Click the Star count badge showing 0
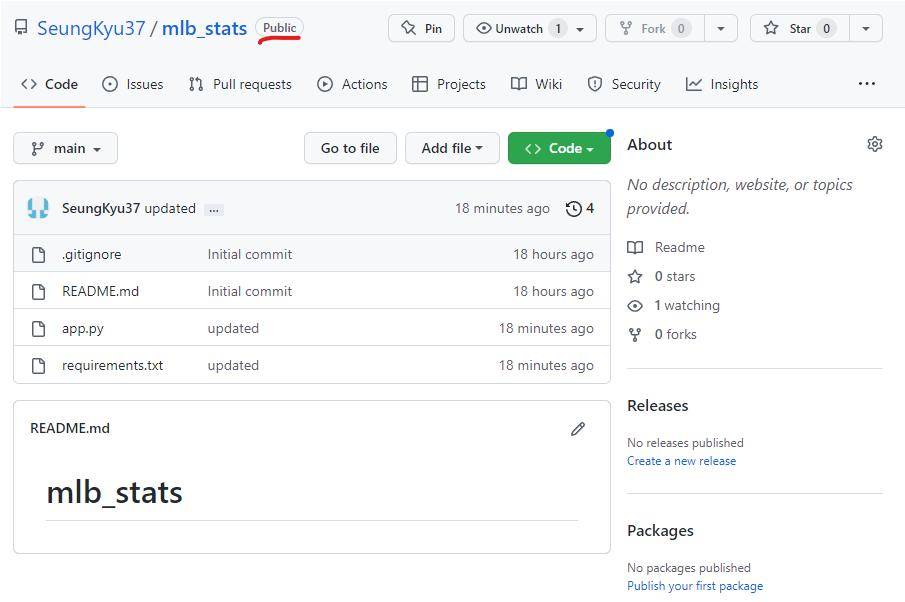905x602 pixels. coord(827,28)
